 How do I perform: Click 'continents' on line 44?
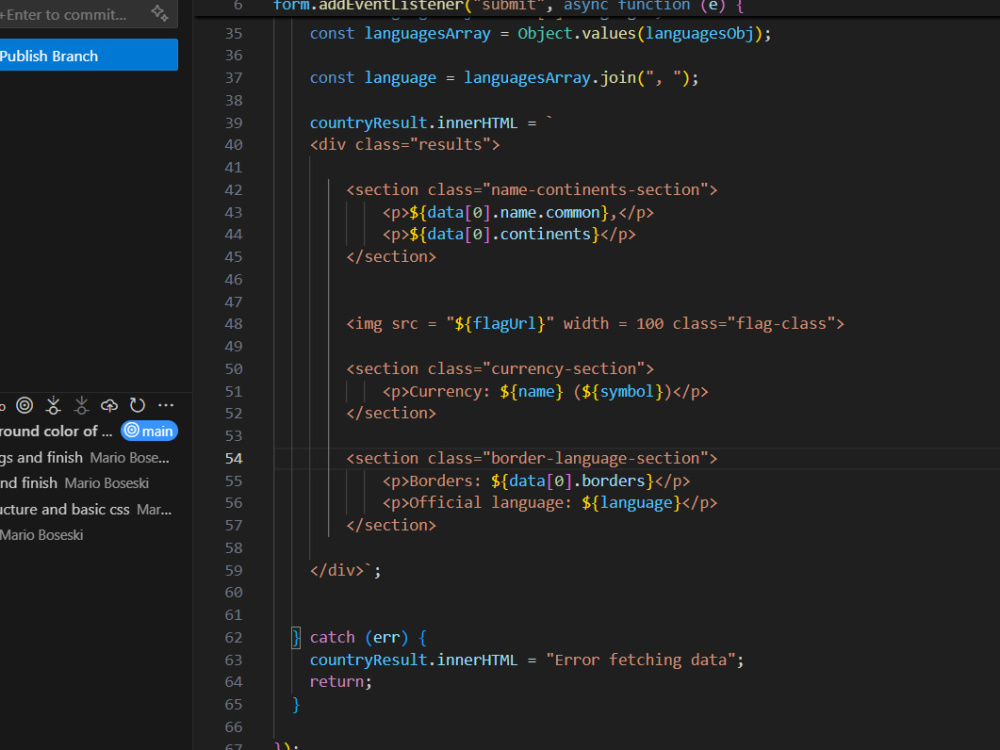[545, 234]
